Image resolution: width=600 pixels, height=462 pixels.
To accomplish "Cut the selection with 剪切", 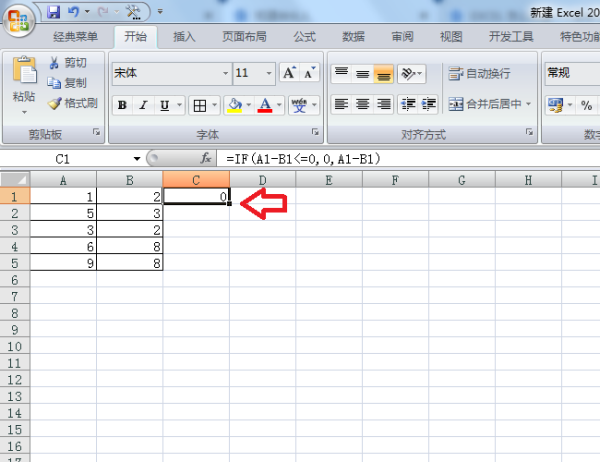I will tap(68, 62).
